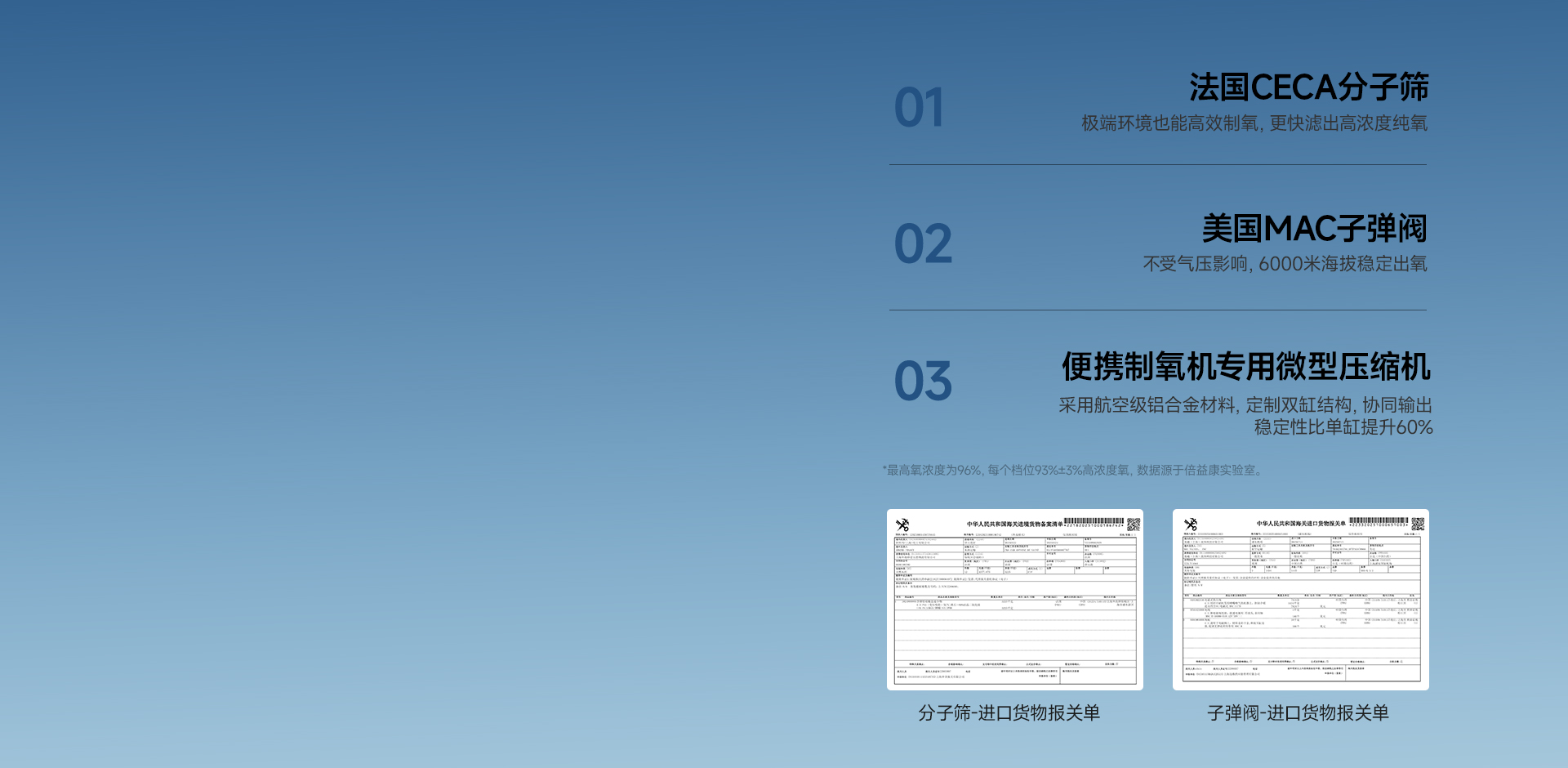Click the QR code on the left document
The height and width of the screenshot is (768, 1568).
[x=1134, y=525]
